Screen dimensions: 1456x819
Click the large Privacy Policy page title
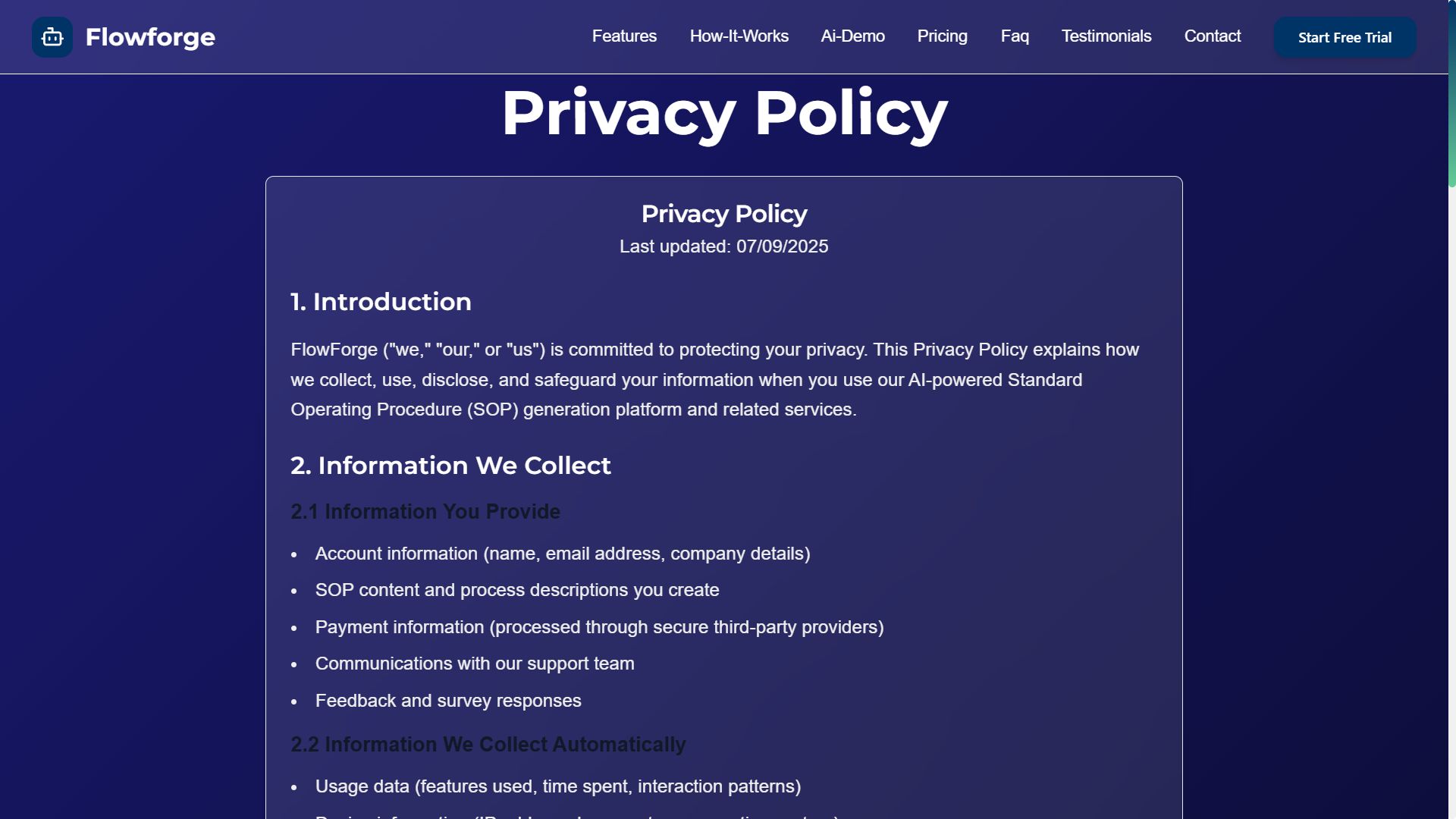(724, 113)
